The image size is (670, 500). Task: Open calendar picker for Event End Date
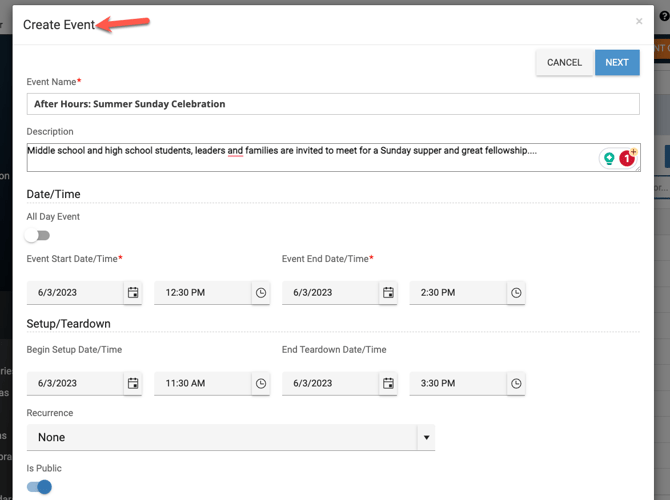[x=388, y=293]
